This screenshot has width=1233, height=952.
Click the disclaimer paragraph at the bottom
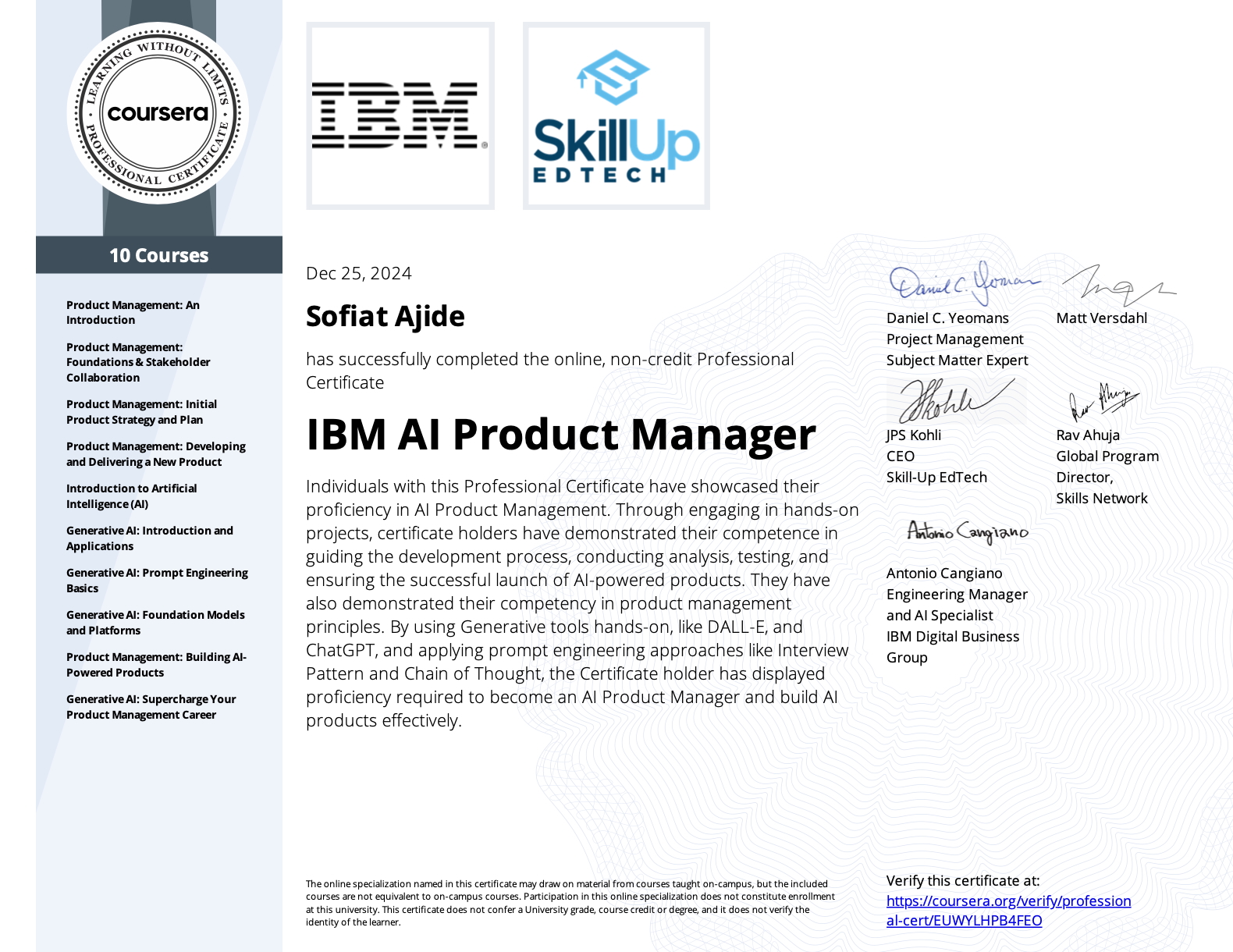coord(570,903)
